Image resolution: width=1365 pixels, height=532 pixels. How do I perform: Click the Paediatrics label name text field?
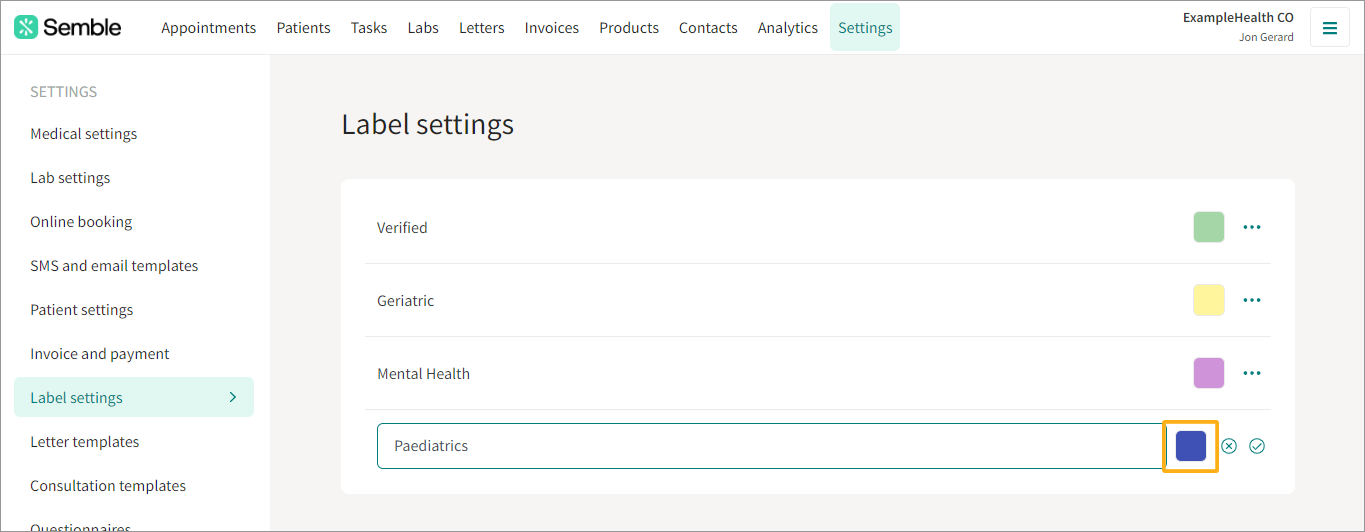770,446
